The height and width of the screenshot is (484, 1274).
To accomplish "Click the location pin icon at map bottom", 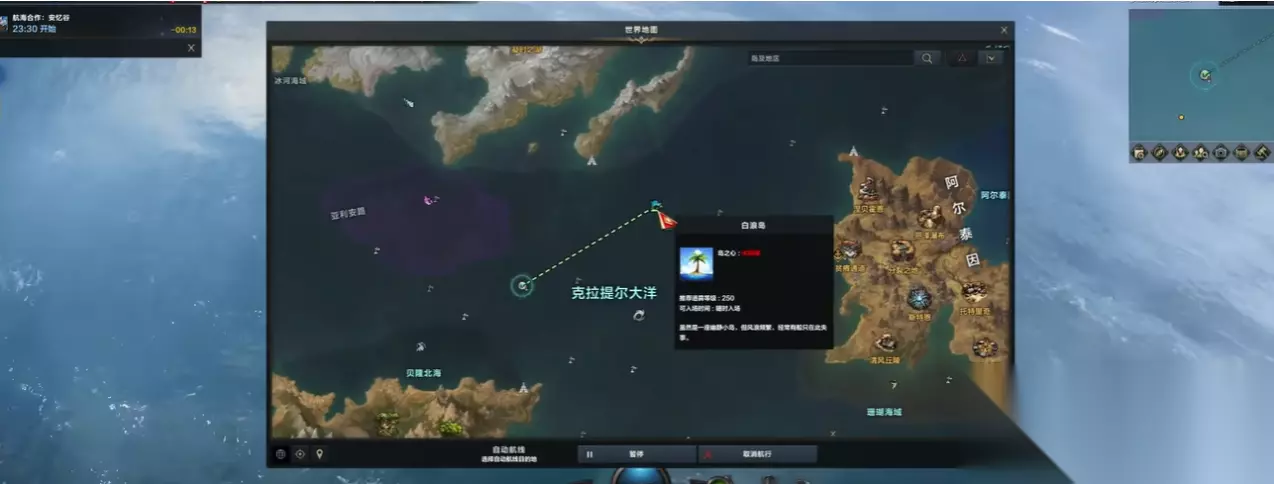I will 319,454.
